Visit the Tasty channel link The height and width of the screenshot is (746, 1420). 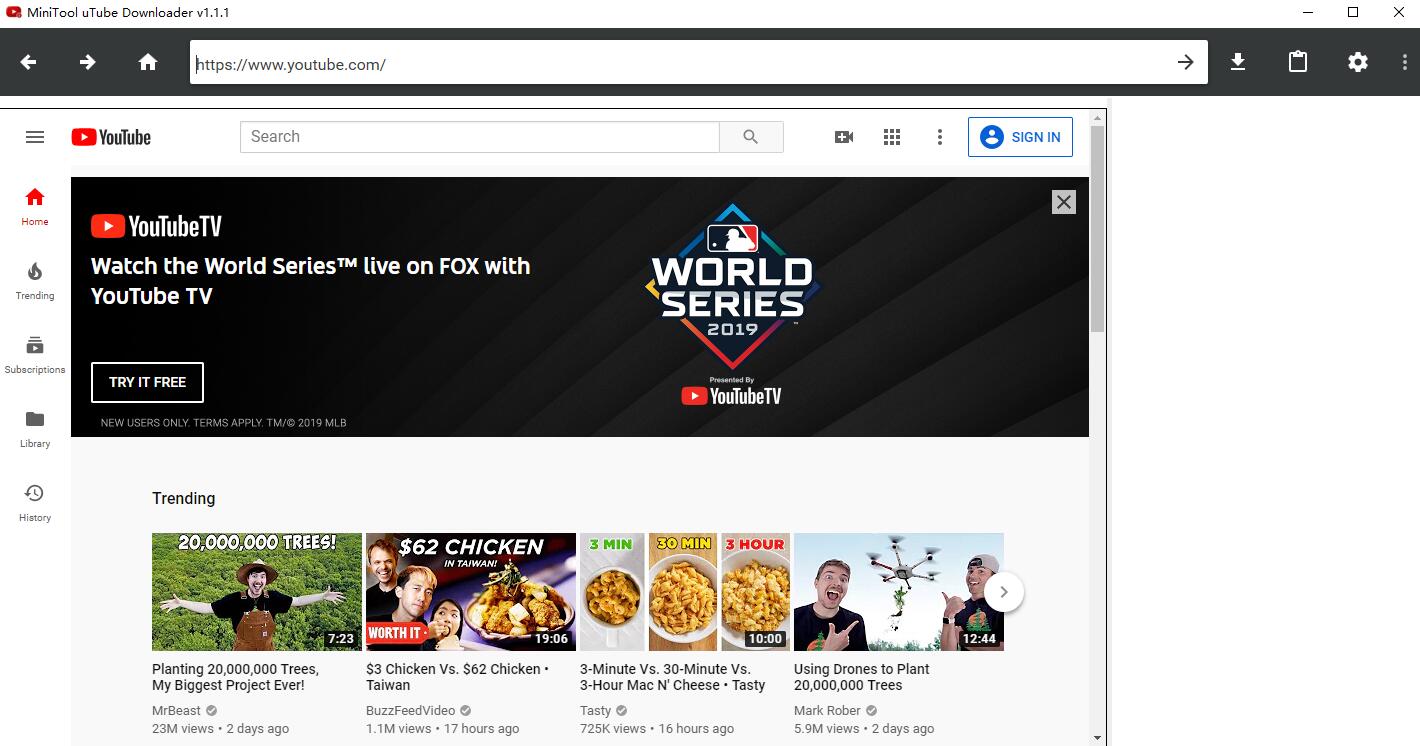tap(595, 711)
